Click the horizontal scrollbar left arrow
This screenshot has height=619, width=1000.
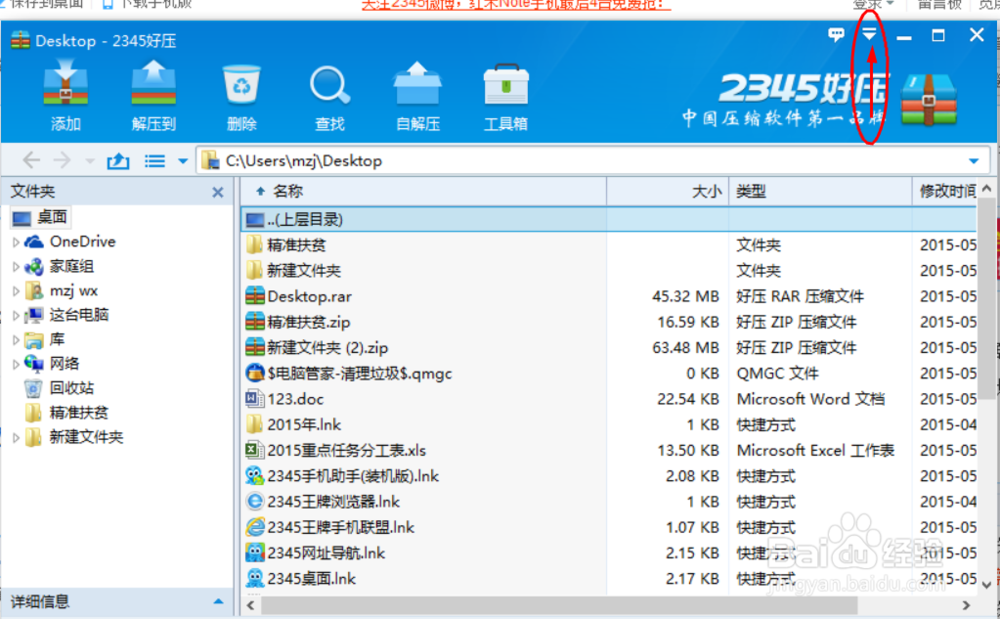pyautogui.click(x=251, y=605)
